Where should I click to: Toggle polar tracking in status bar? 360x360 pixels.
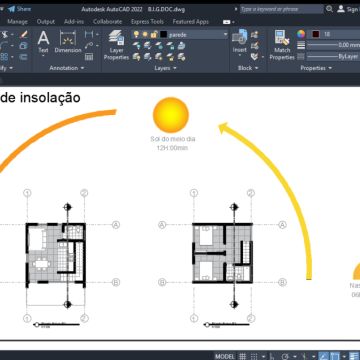[x=285, y=356]
